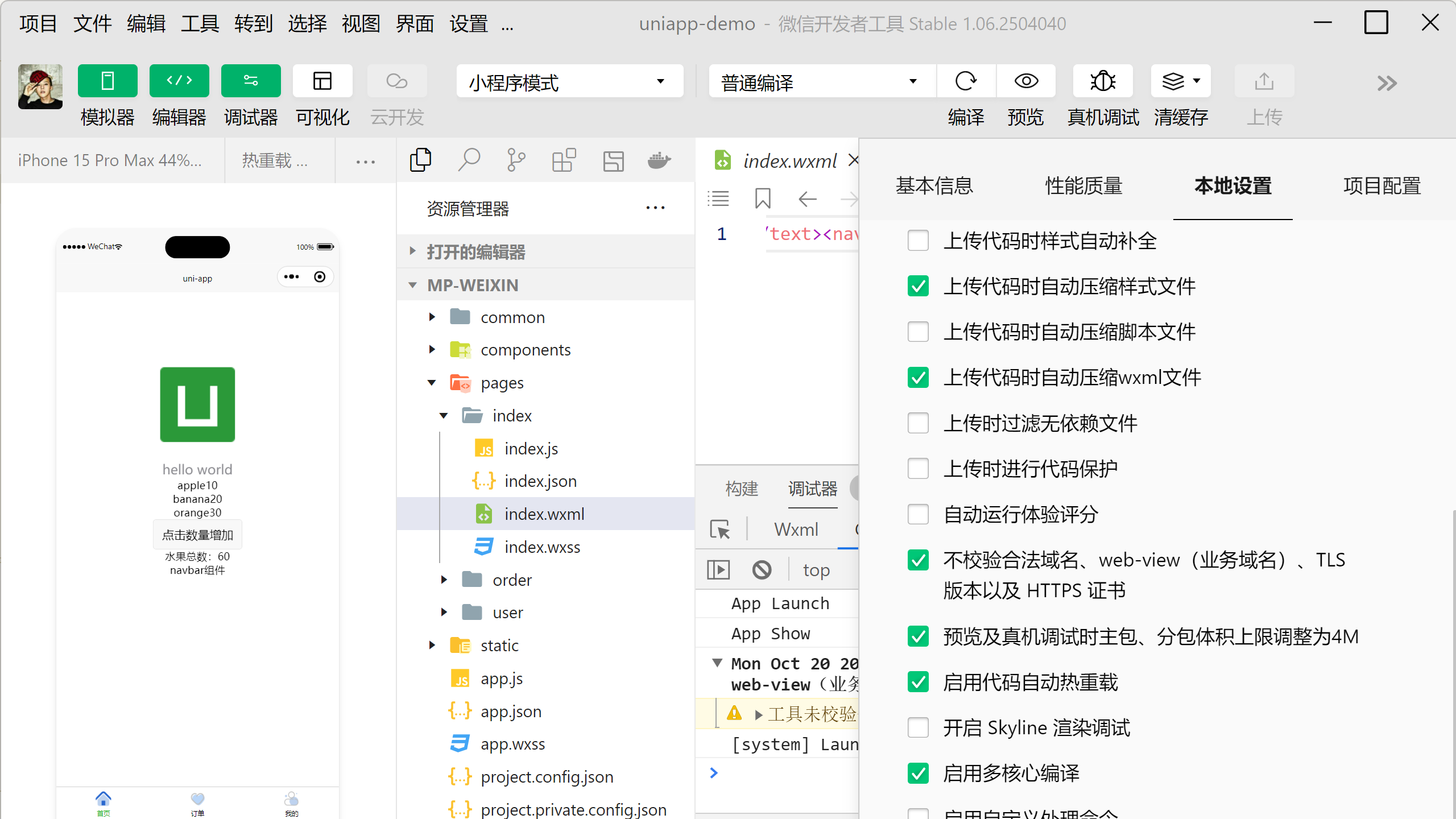Switch to the 项目配置 tab
Screen dimensions: 1456x819
tap(1381, 186)
